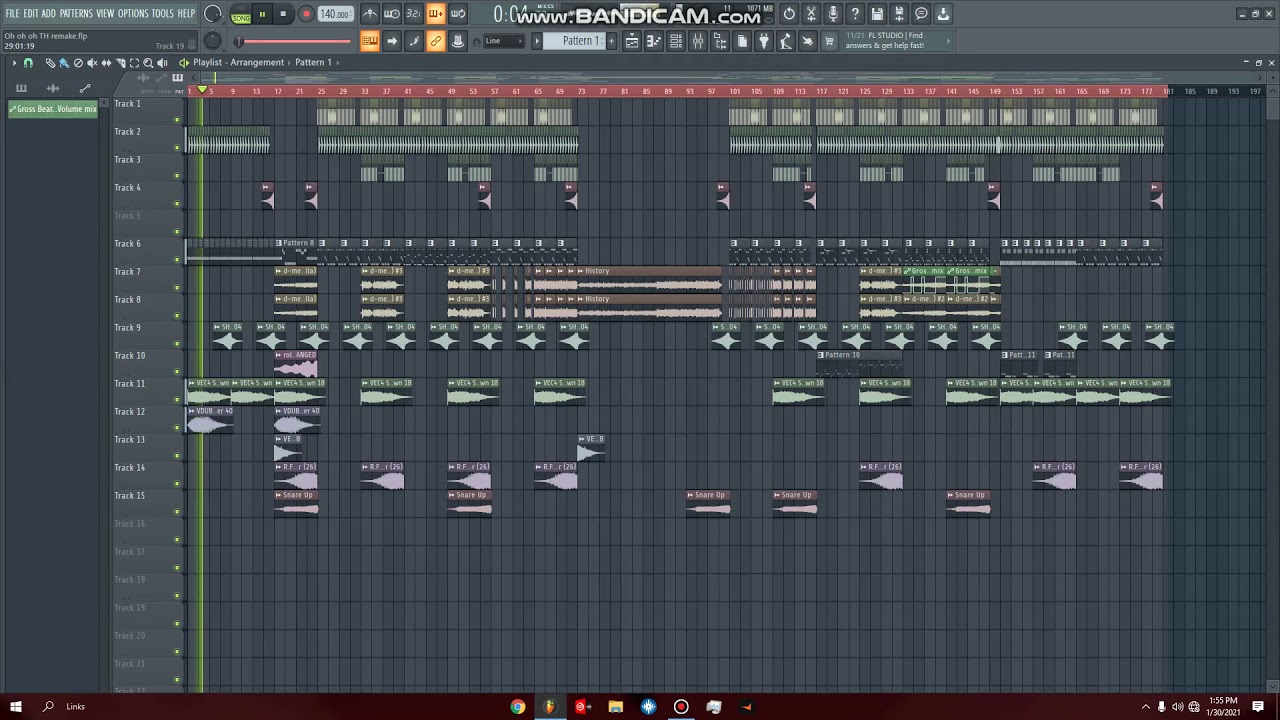Open the Channel rack
Image resolution: width=1280 pixels, height=720 pixels.
pos(676,41)
